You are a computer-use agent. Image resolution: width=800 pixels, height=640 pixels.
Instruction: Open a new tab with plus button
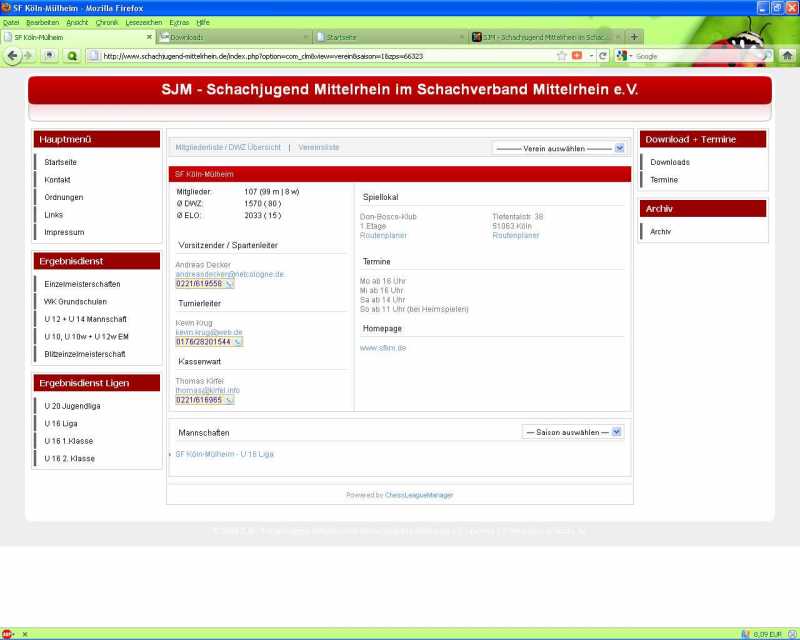[x=634, y=37]
